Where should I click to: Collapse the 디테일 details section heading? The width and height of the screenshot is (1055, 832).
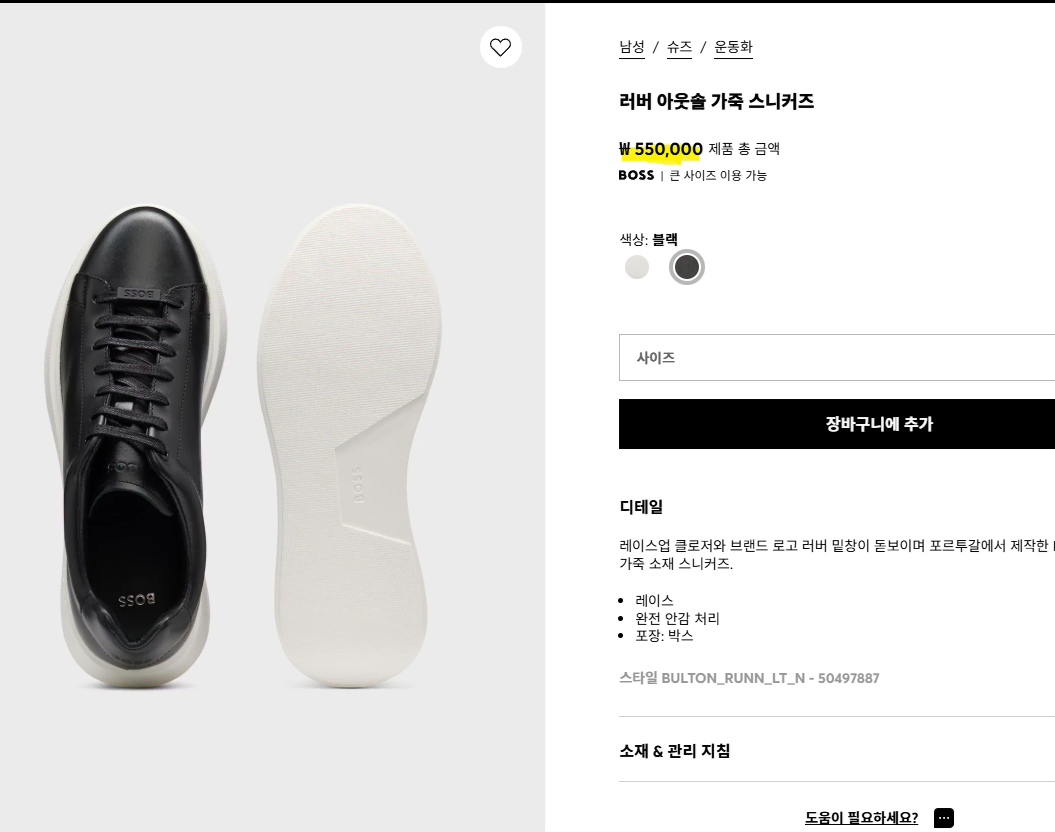[x=641, y=507]
